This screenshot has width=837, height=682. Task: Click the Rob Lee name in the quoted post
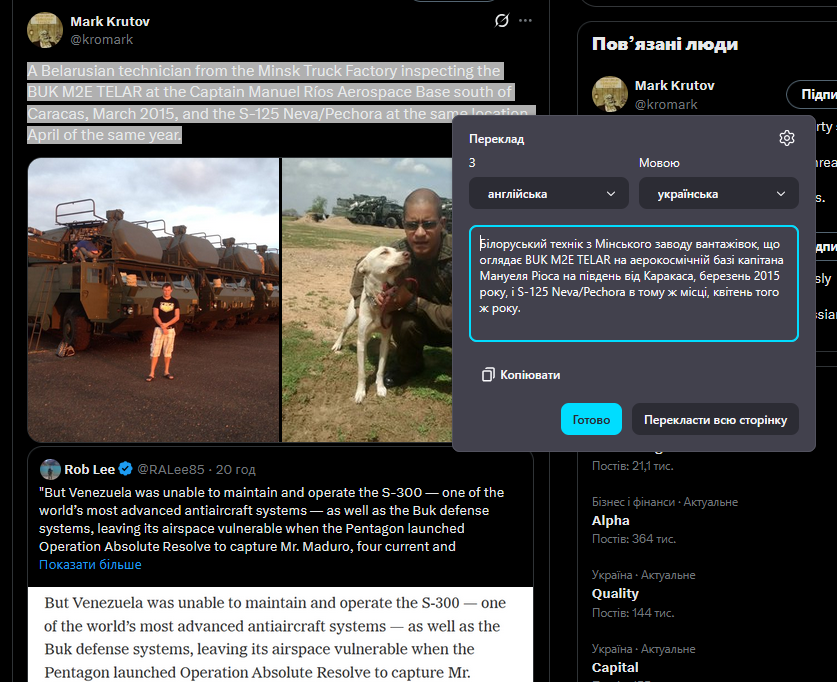pos(90,469)
